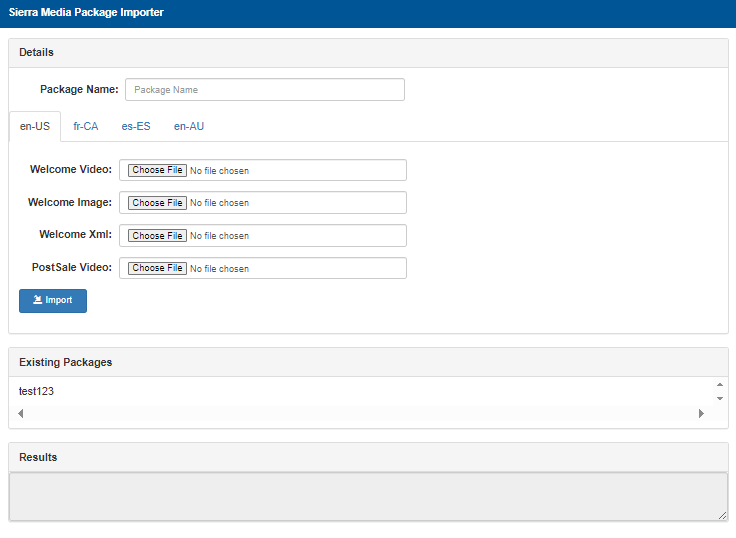This screenshot has width=736, height=538.
Task: Choose File for Welcome Video
Action: coord(157,170)
